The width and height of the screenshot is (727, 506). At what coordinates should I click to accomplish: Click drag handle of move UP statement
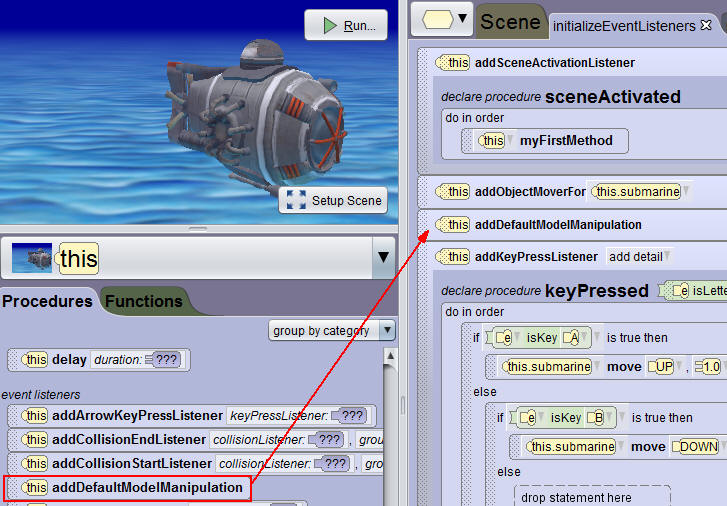pyautogui.click(x=492, y=367)
